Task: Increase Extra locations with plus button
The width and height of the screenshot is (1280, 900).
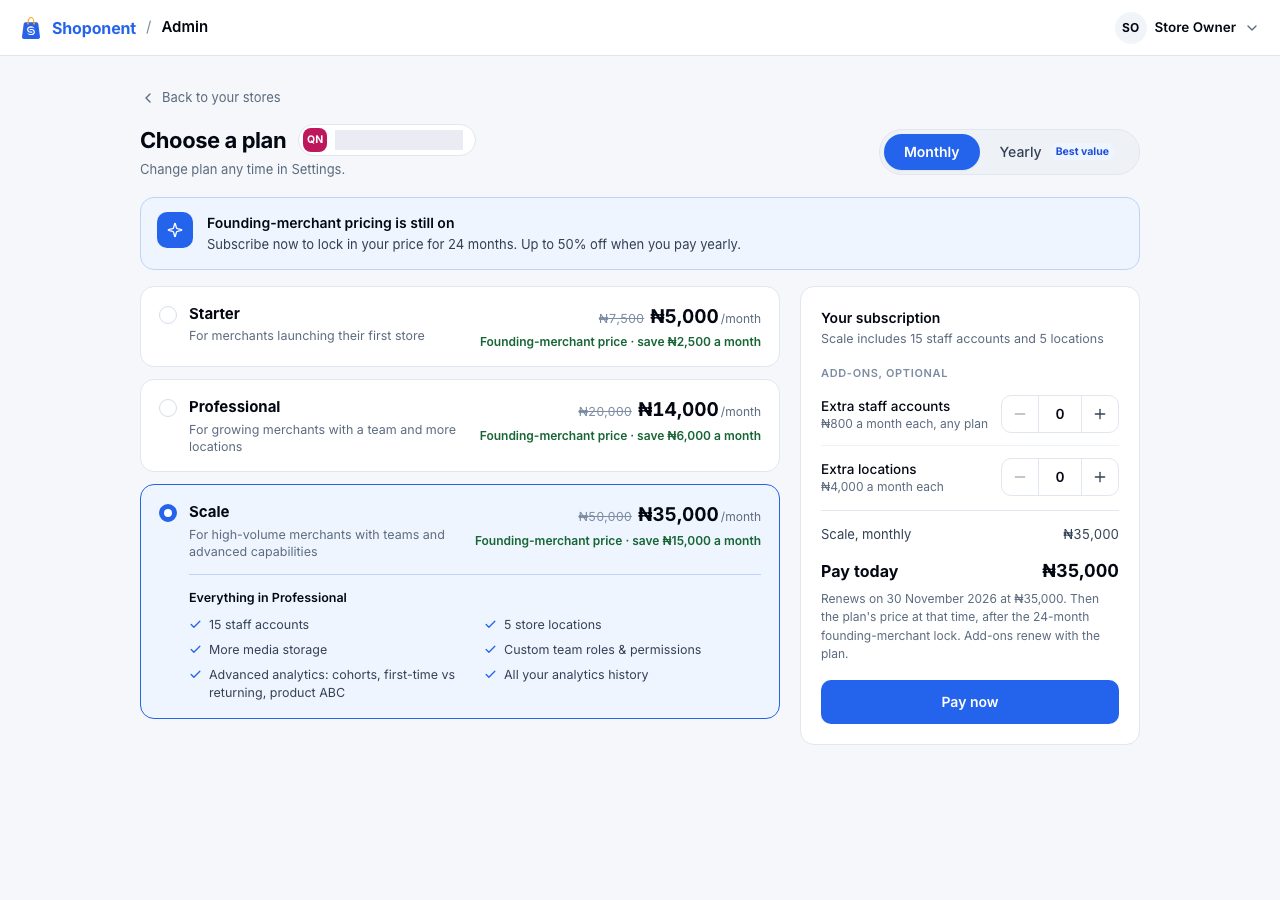Action: 1100,477
